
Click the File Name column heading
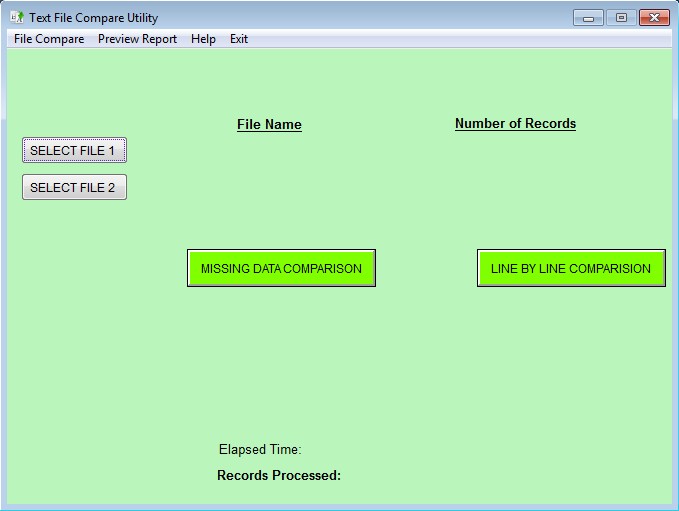tap(269, 124)
